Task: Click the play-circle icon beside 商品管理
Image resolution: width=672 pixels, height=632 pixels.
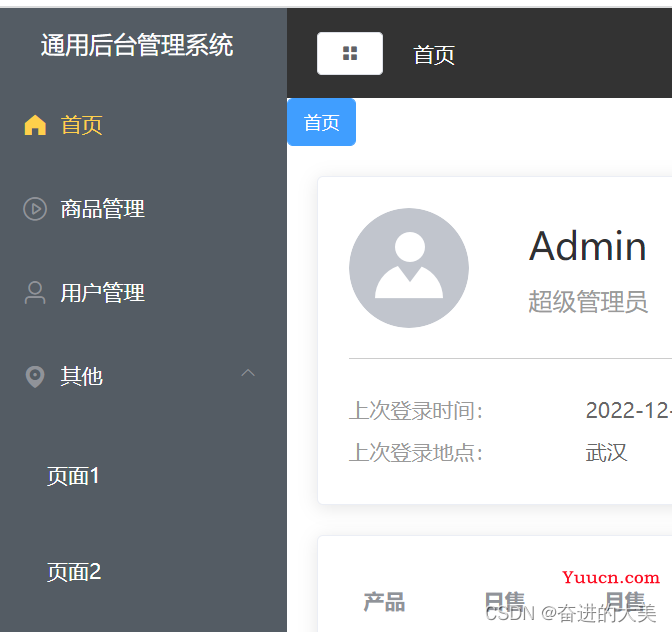Action: (35, 209)
